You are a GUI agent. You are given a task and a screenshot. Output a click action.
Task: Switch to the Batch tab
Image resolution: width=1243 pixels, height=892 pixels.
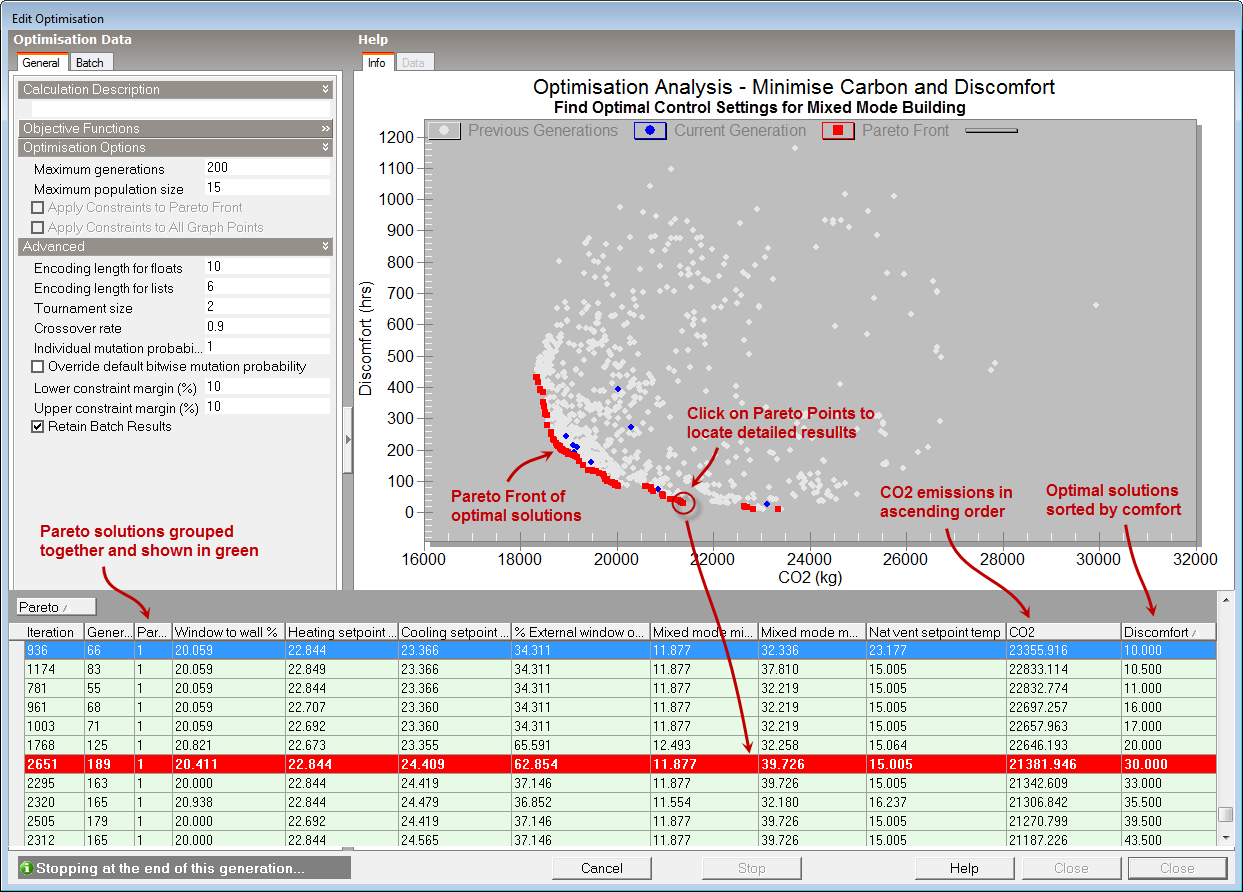(91, 62)
